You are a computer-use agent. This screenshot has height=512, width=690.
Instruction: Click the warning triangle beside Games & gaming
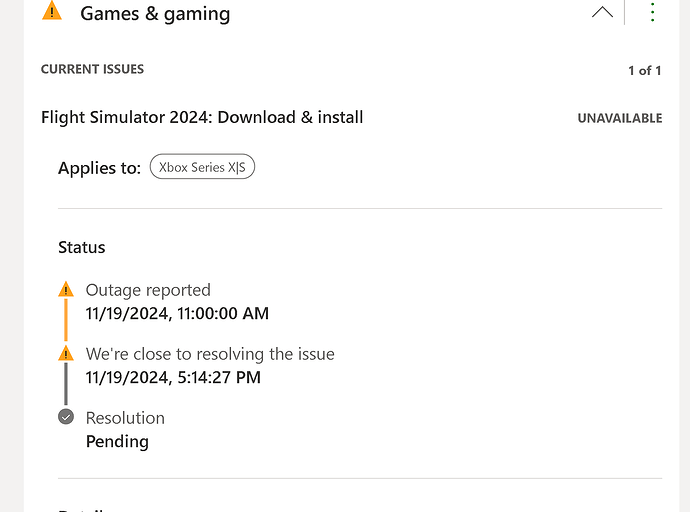[52, 12]
